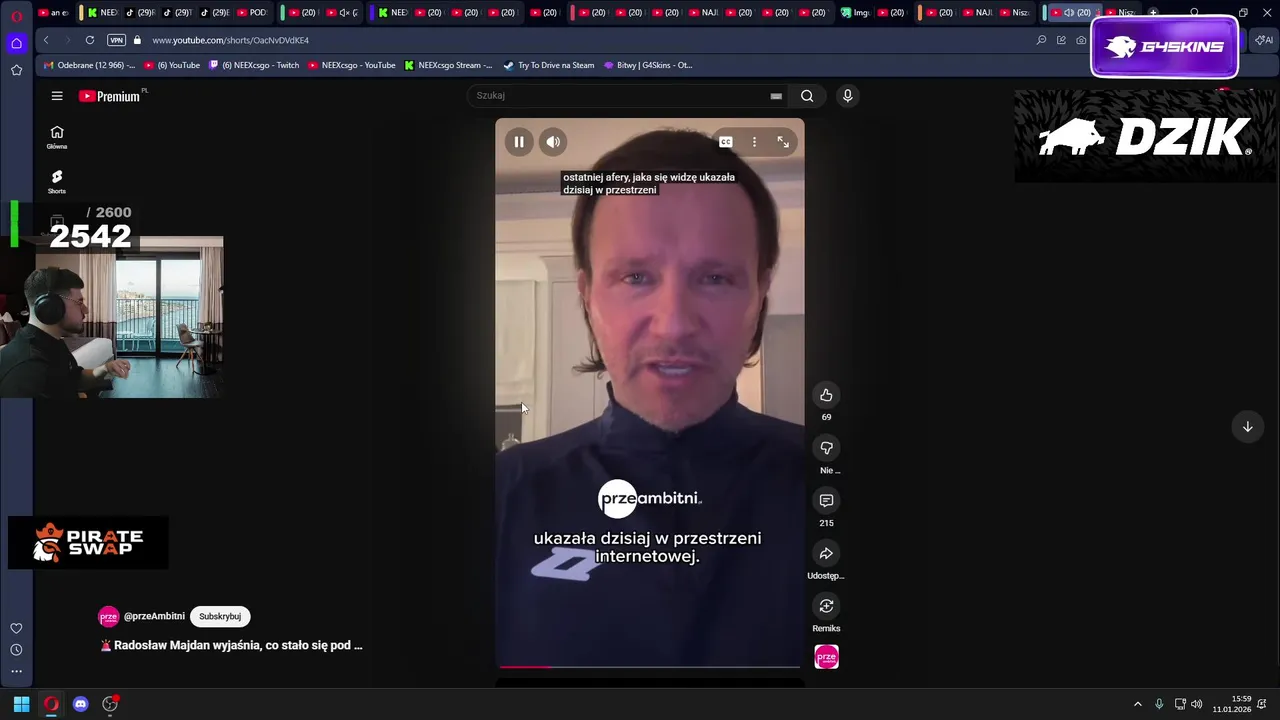Open the NEEXcsgo Stream bookmark
The height and width of the screenshot is (720, 1280).
click(x=448, y=65)
